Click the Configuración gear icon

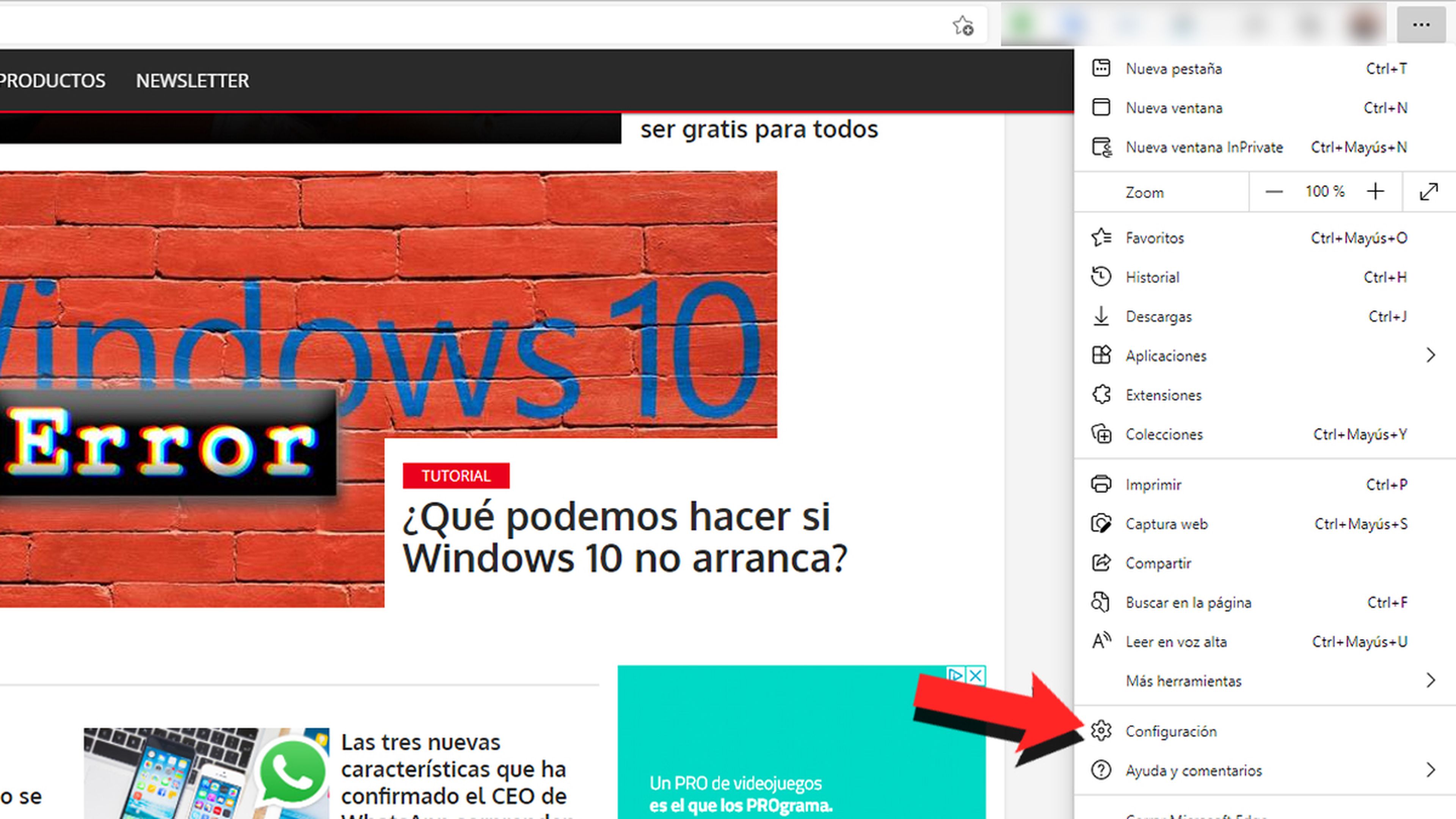click(x=1101, y=731)
